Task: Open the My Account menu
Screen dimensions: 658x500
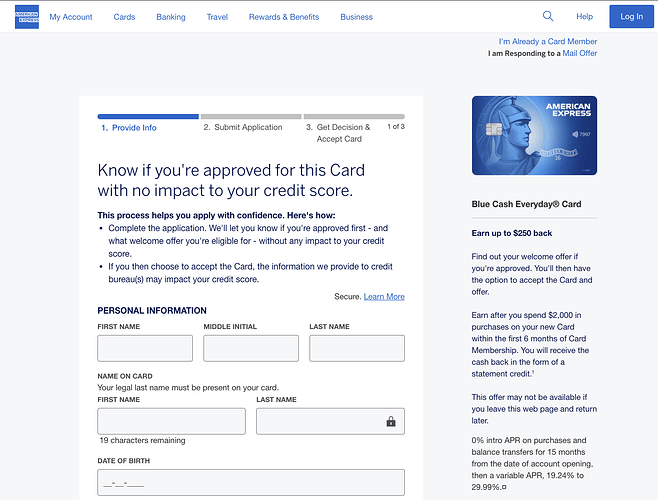Action: (70, 17)
